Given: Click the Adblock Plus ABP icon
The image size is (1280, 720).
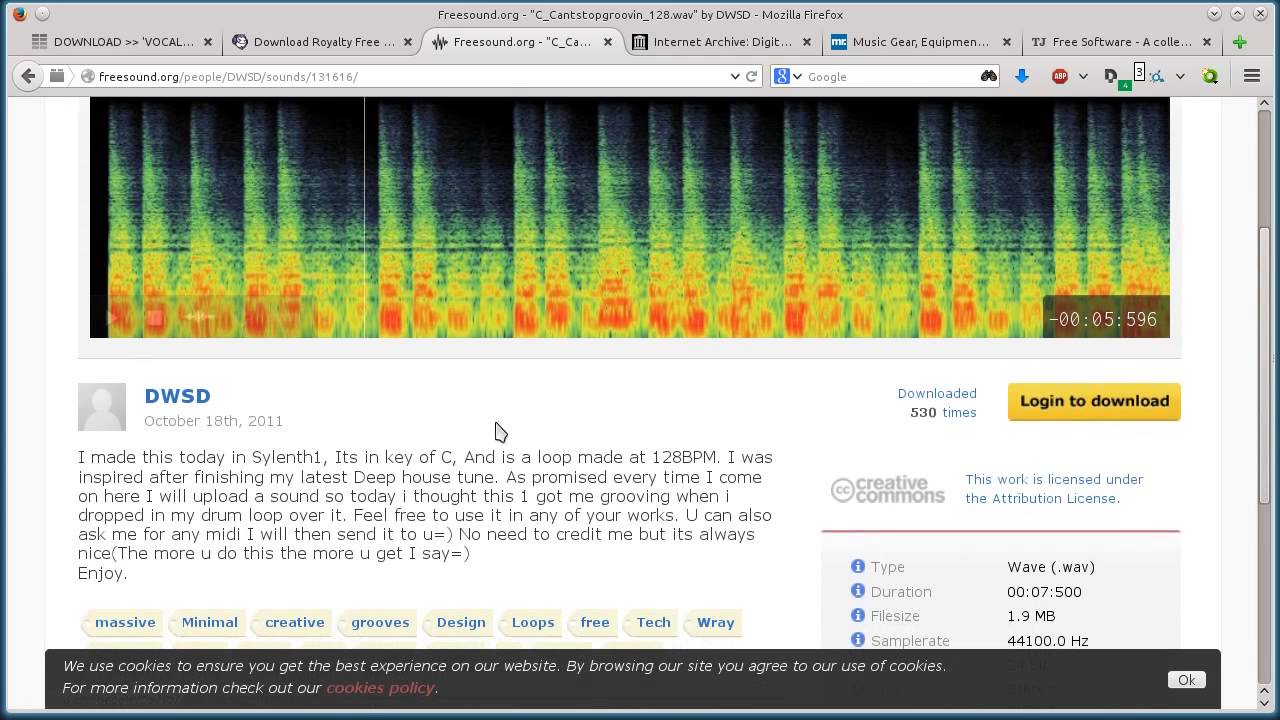Looking at the screenshot, I should (1060, 76).
